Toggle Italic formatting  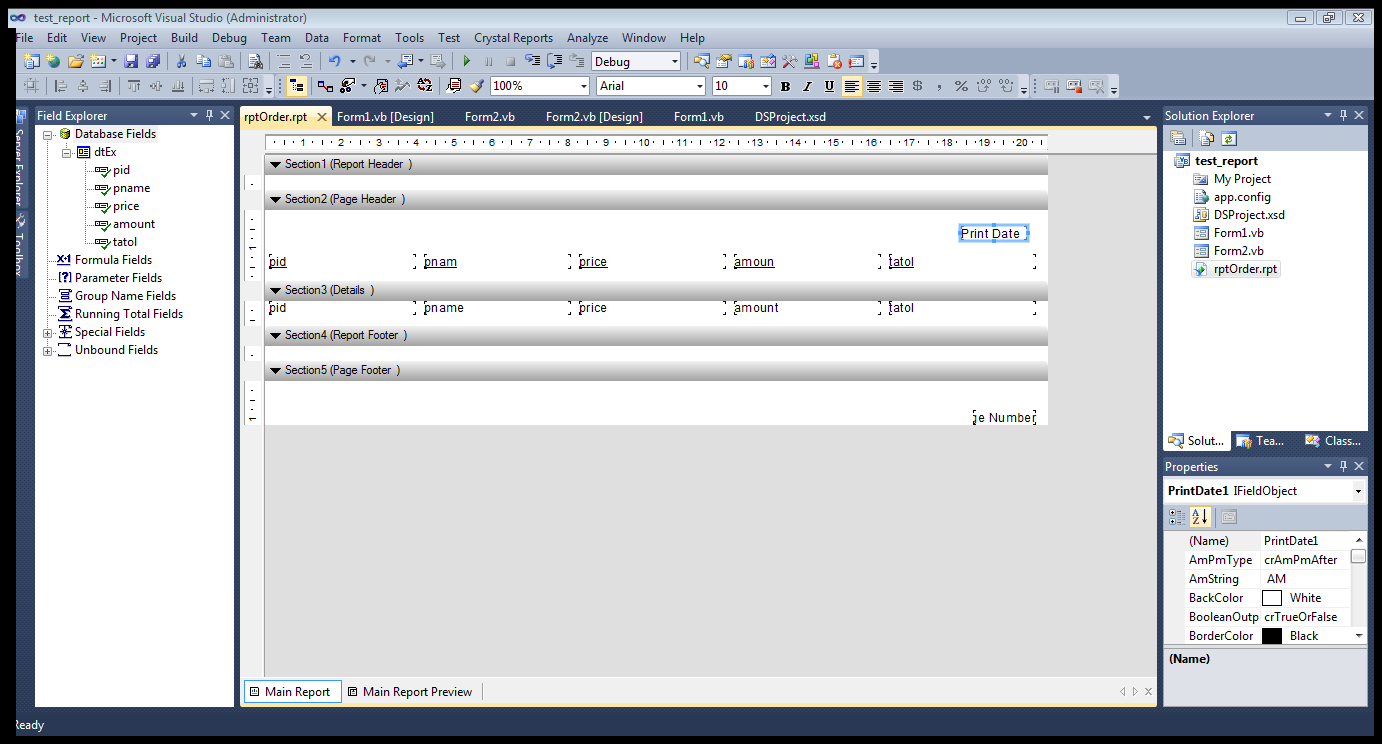coord(808,86)
